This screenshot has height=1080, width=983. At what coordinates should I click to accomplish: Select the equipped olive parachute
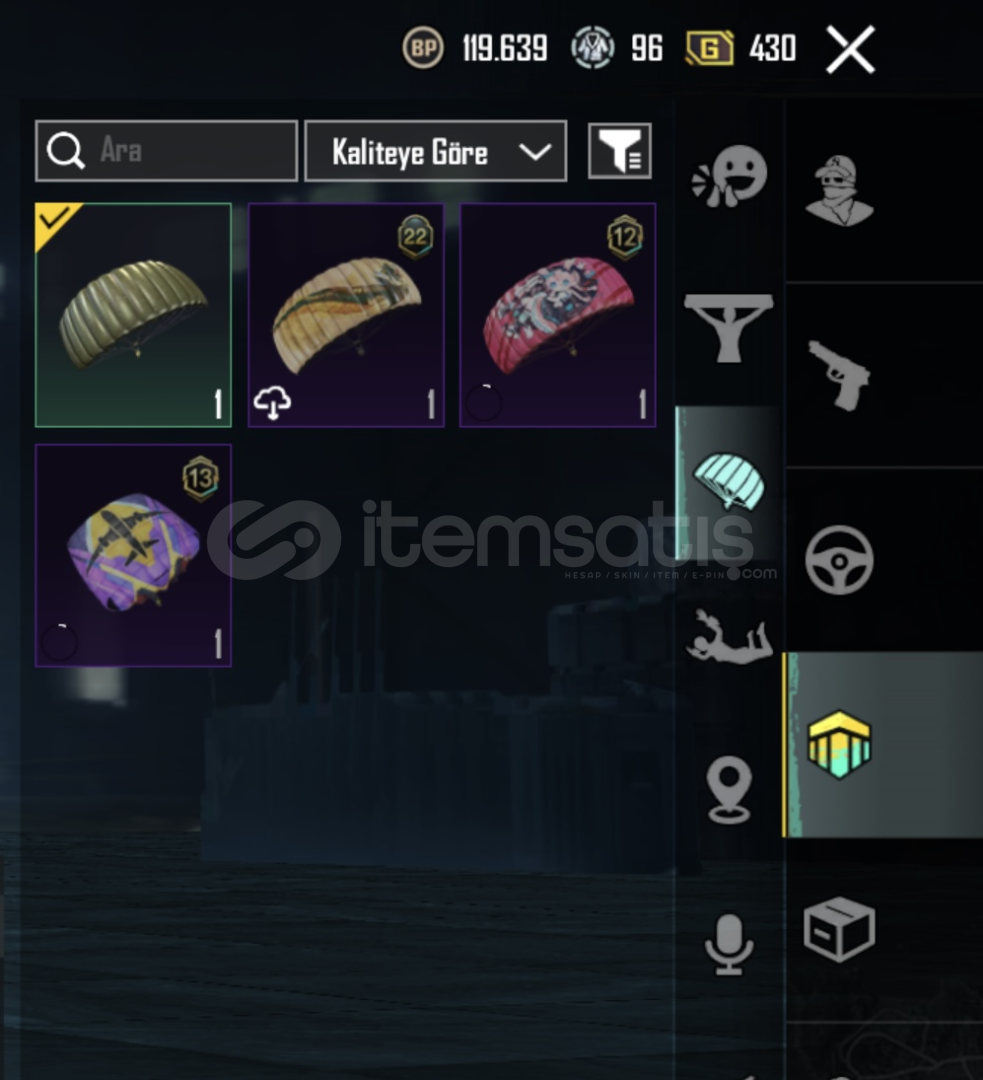coord(133,315)
